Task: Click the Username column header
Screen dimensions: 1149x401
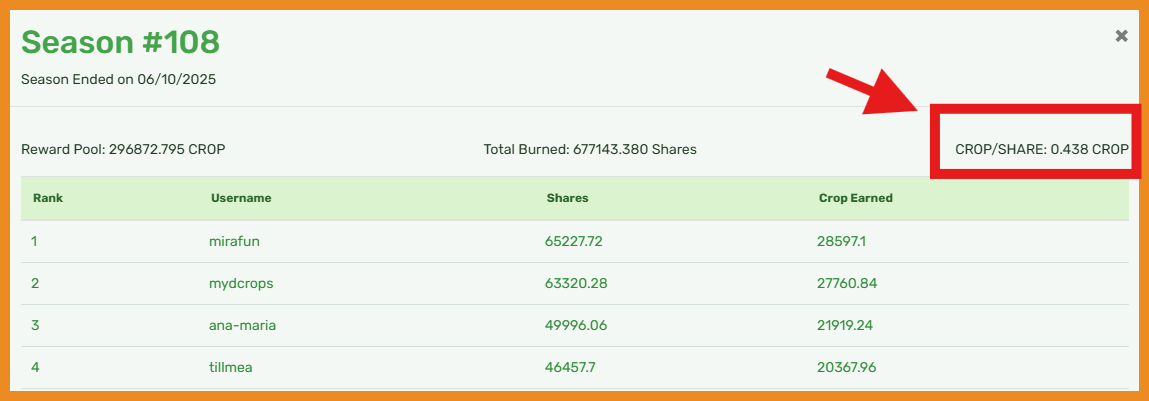Action: (241, 198)
